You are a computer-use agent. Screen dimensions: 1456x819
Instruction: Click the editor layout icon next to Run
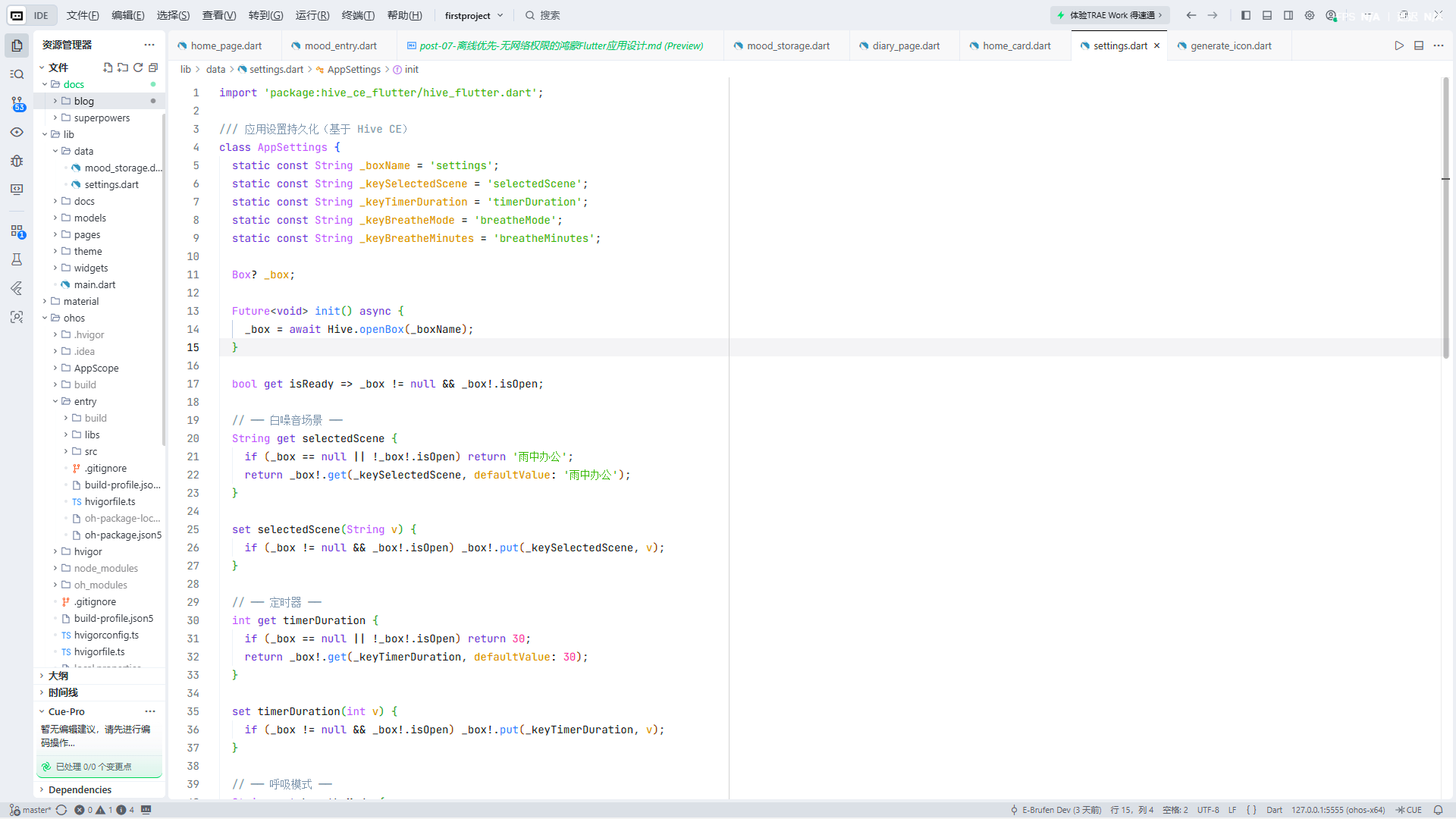point(1419,45)
